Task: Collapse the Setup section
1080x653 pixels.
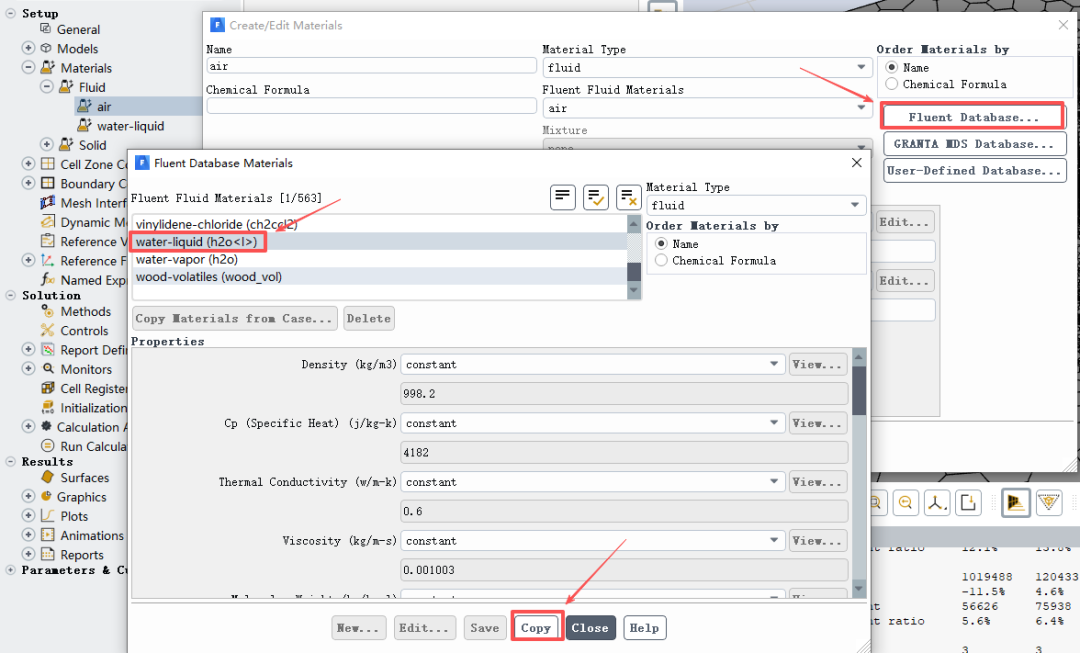Action: (x=10, y=13)
